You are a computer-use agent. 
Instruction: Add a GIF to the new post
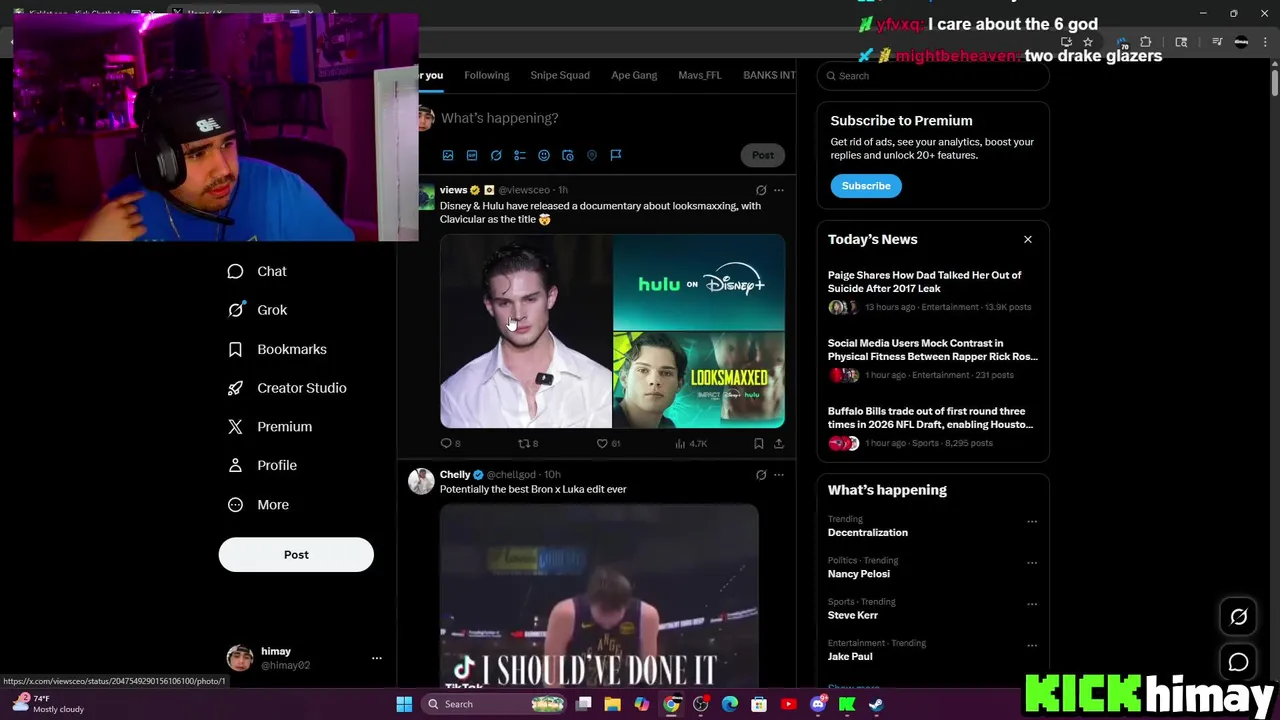(x=472, y=156)
